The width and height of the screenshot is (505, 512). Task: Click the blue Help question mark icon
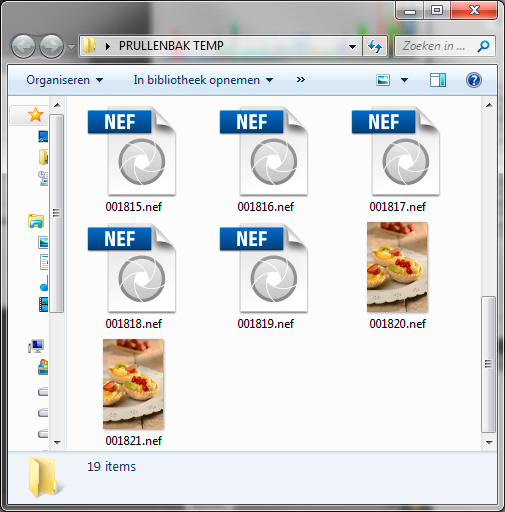click(x=474, y=80)
